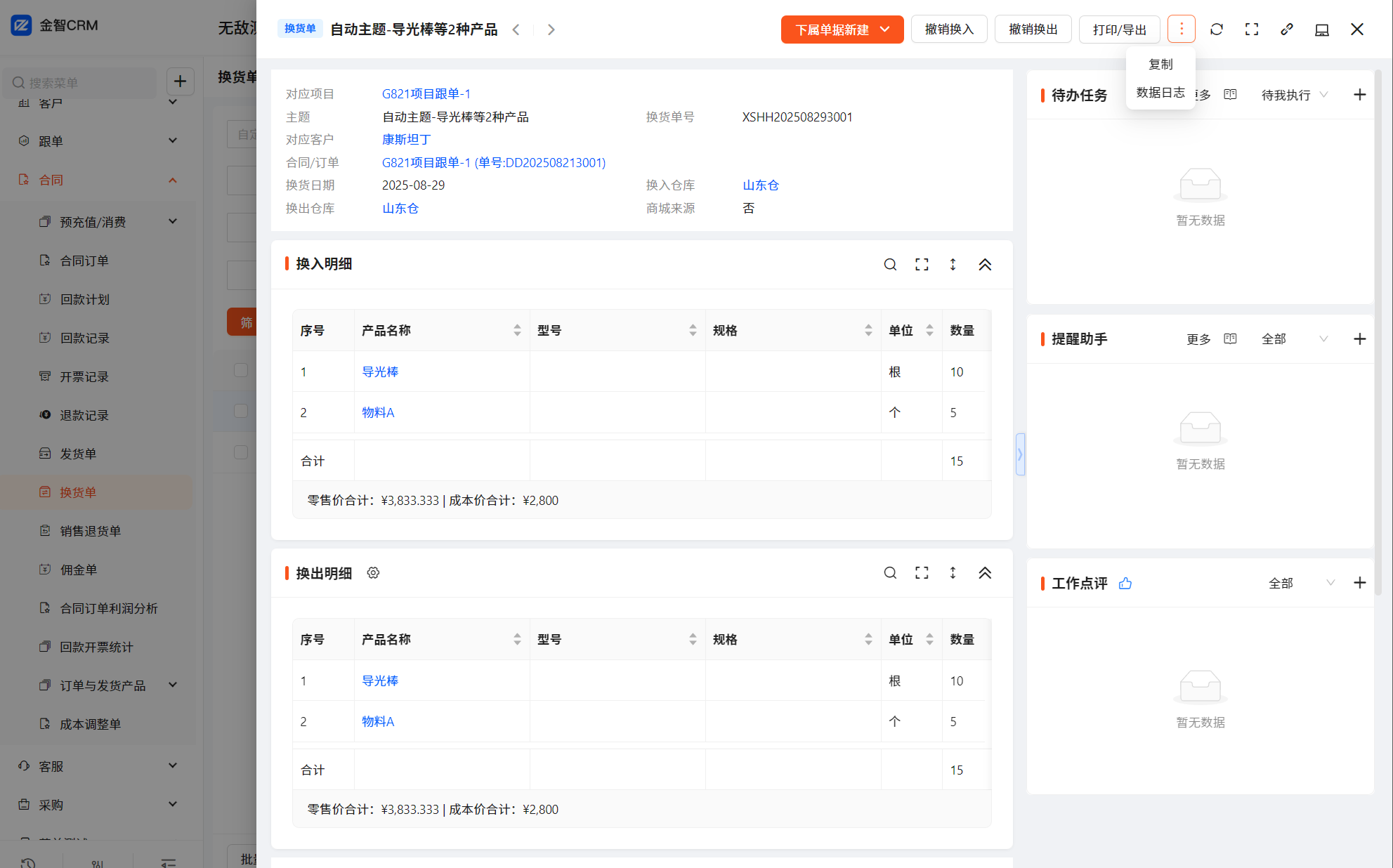
Task: Search within 换入明细 section
Action: 890,265
